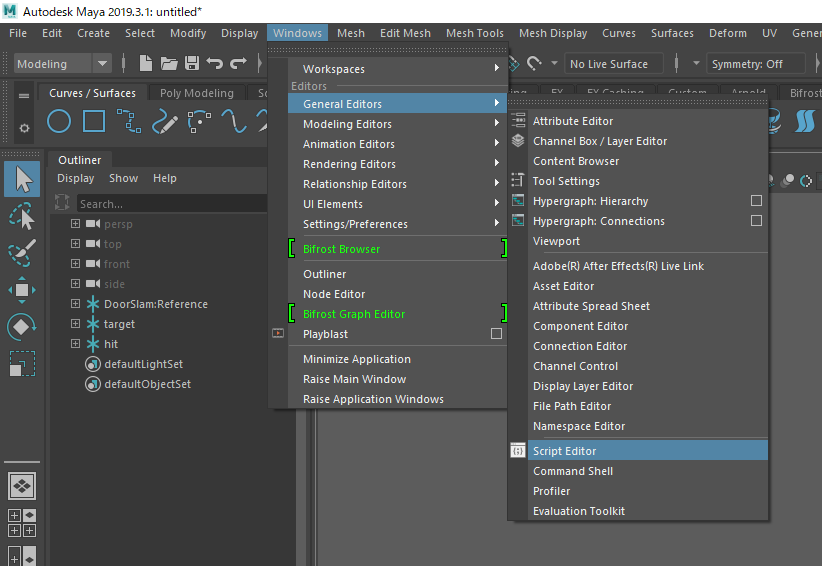Open the Mesh Tools menu
The image size is (822, 566).
pos(475,33)
